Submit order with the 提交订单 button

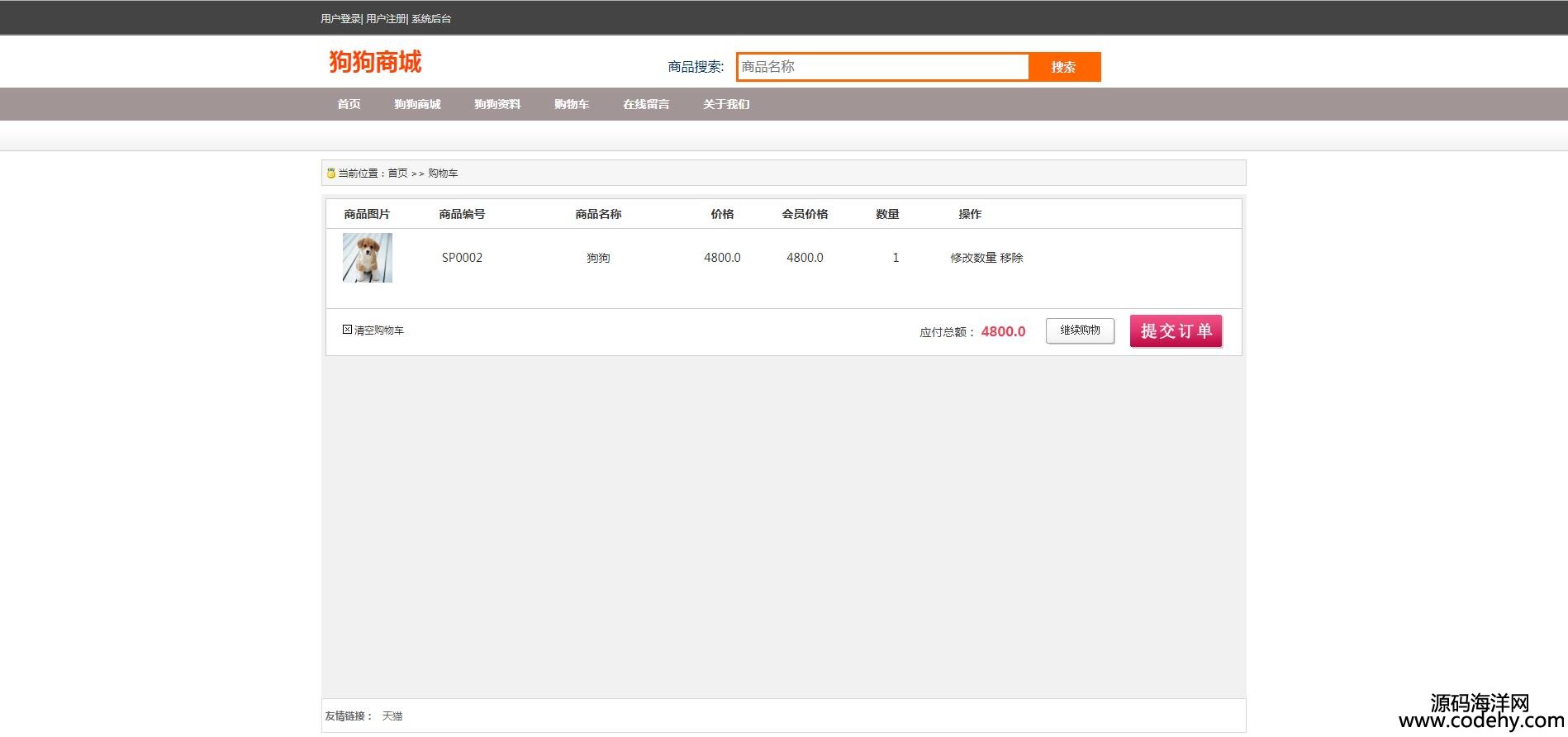pyautogui.click(x=1176, y=331)
